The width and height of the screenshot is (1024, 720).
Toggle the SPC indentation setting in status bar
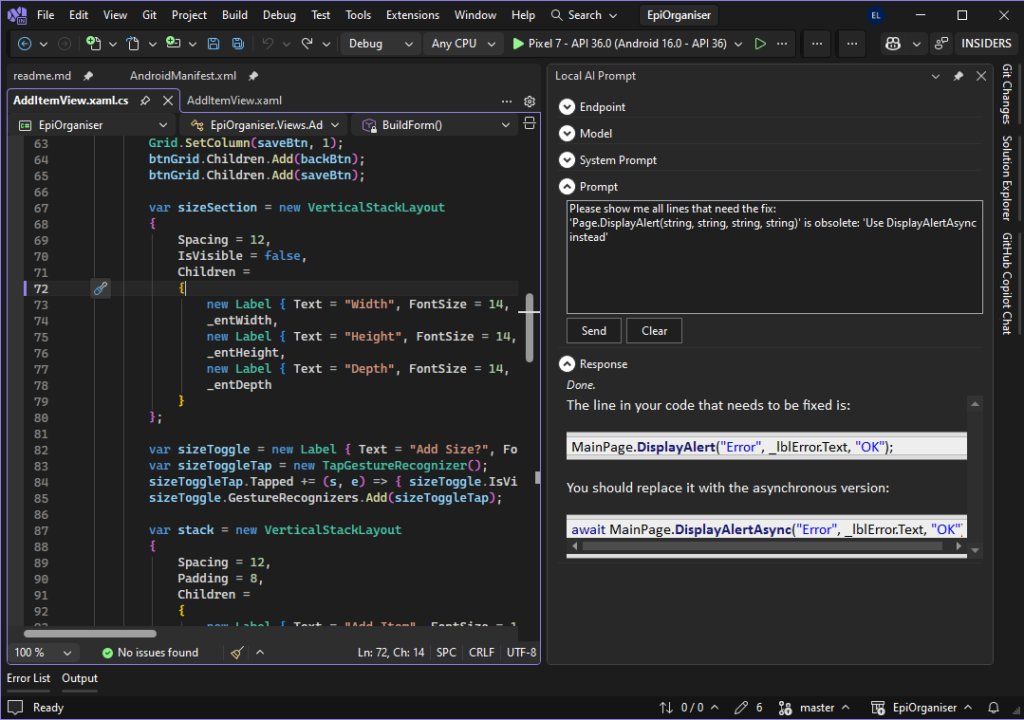[446, 652]
